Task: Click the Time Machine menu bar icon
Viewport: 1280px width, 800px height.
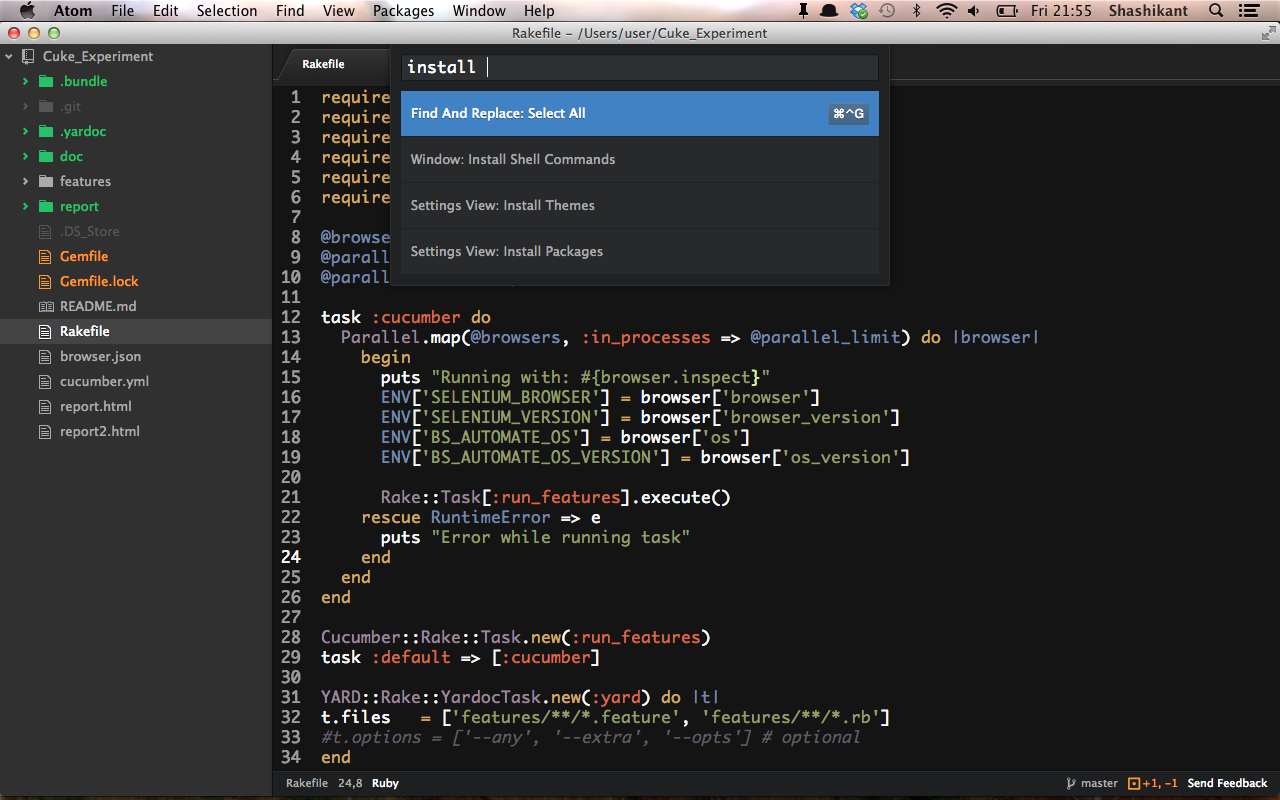Action: 887,11
